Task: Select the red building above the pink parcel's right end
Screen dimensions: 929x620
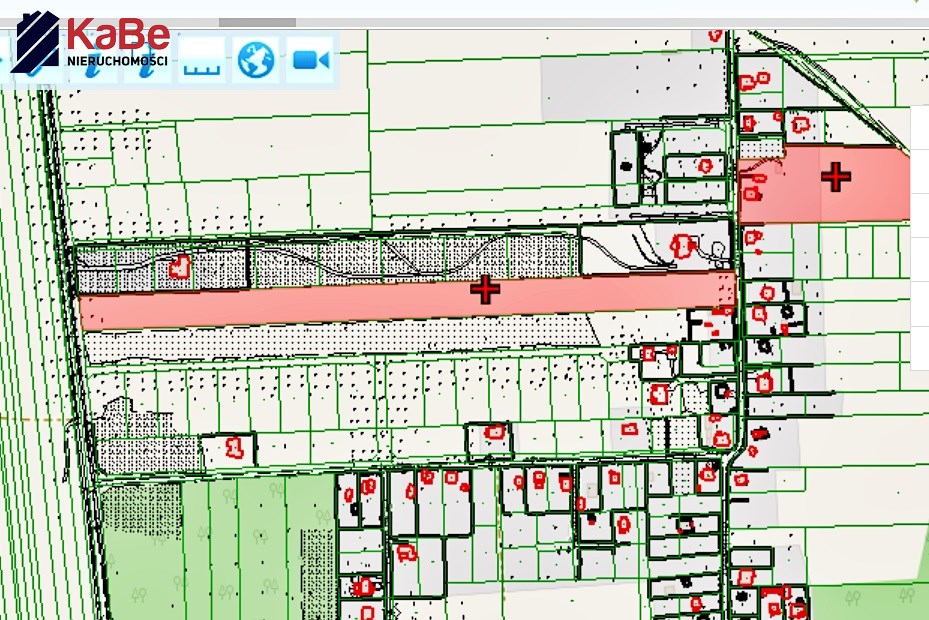Action: 684,244
